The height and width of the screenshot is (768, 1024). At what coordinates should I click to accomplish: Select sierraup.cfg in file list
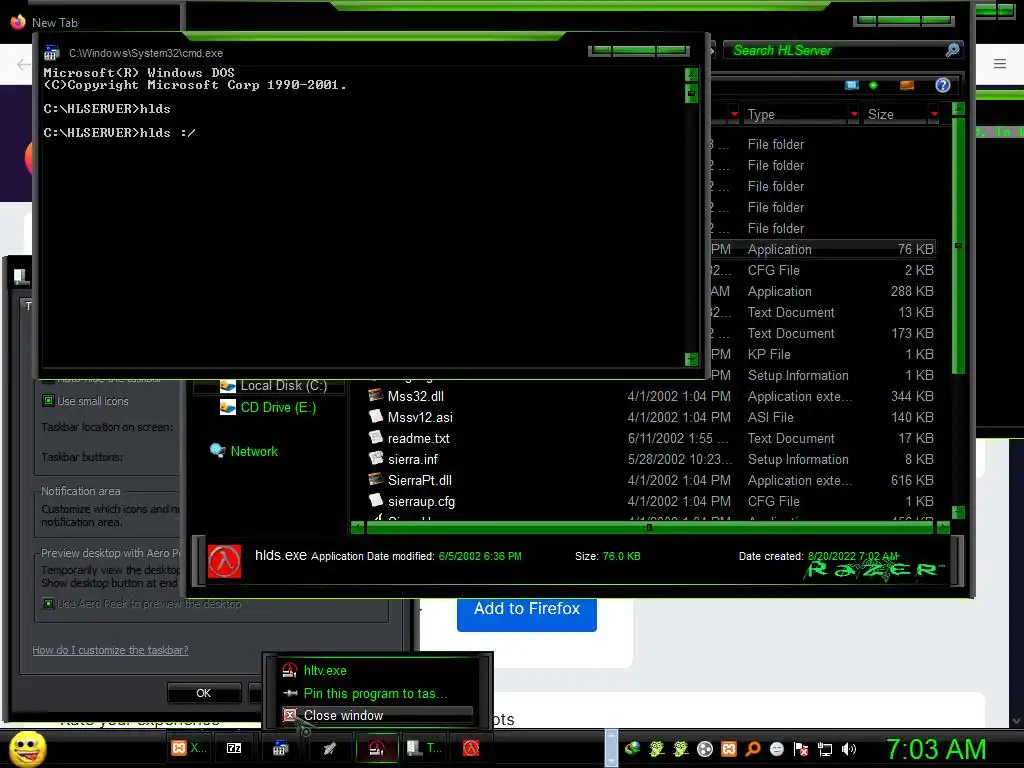(x=650, y=501)
